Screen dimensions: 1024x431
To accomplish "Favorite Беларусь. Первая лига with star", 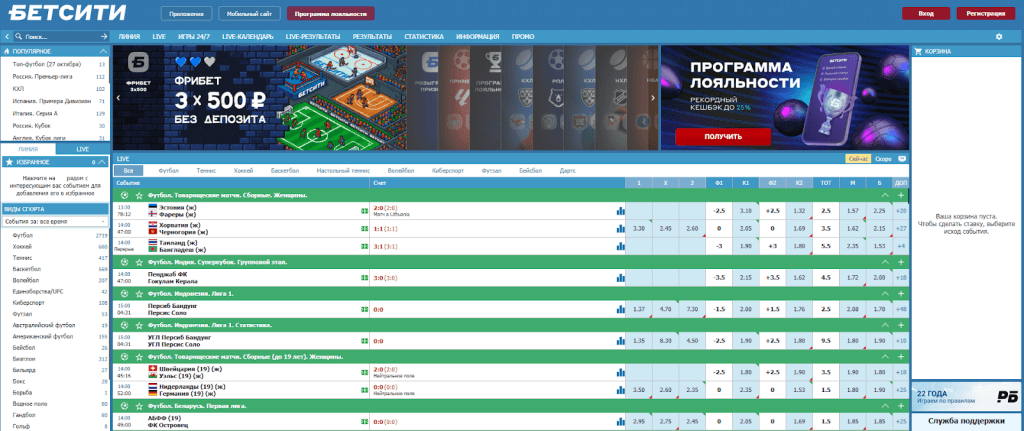I will (x=138, y=406).
